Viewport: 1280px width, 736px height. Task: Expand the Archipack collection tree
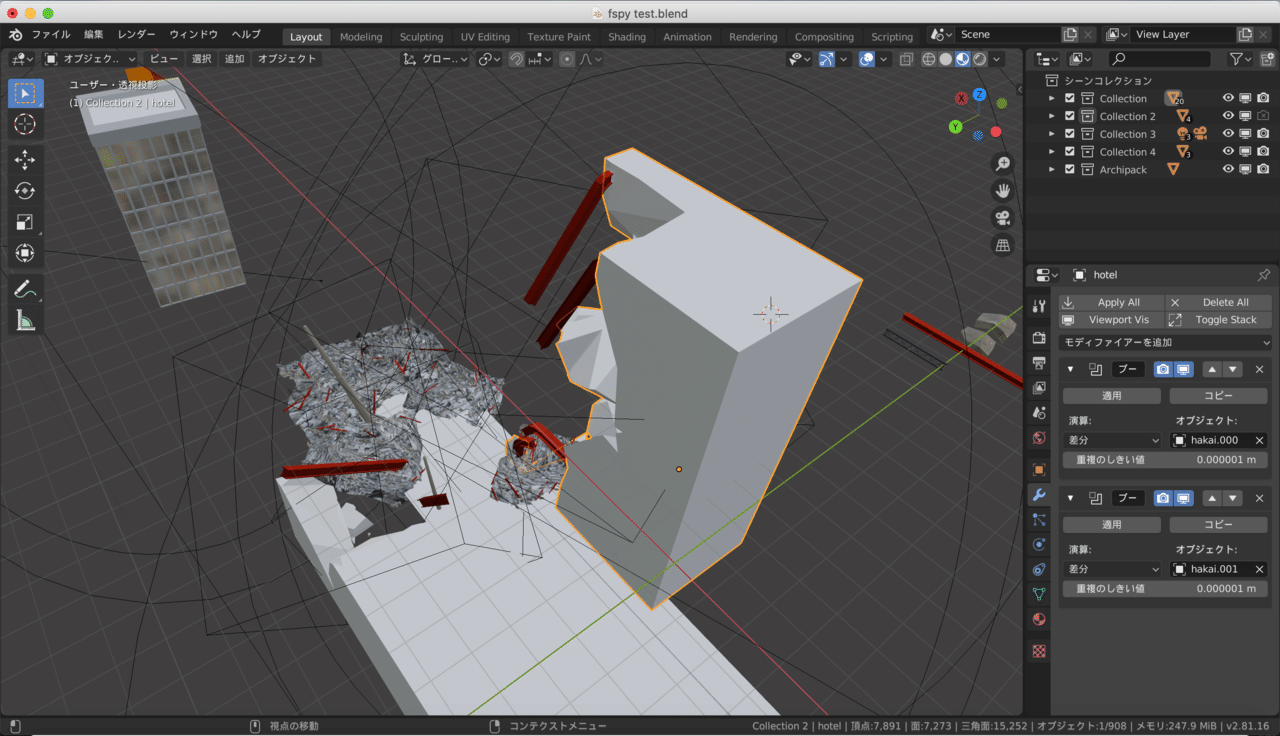pos(1052,169)
